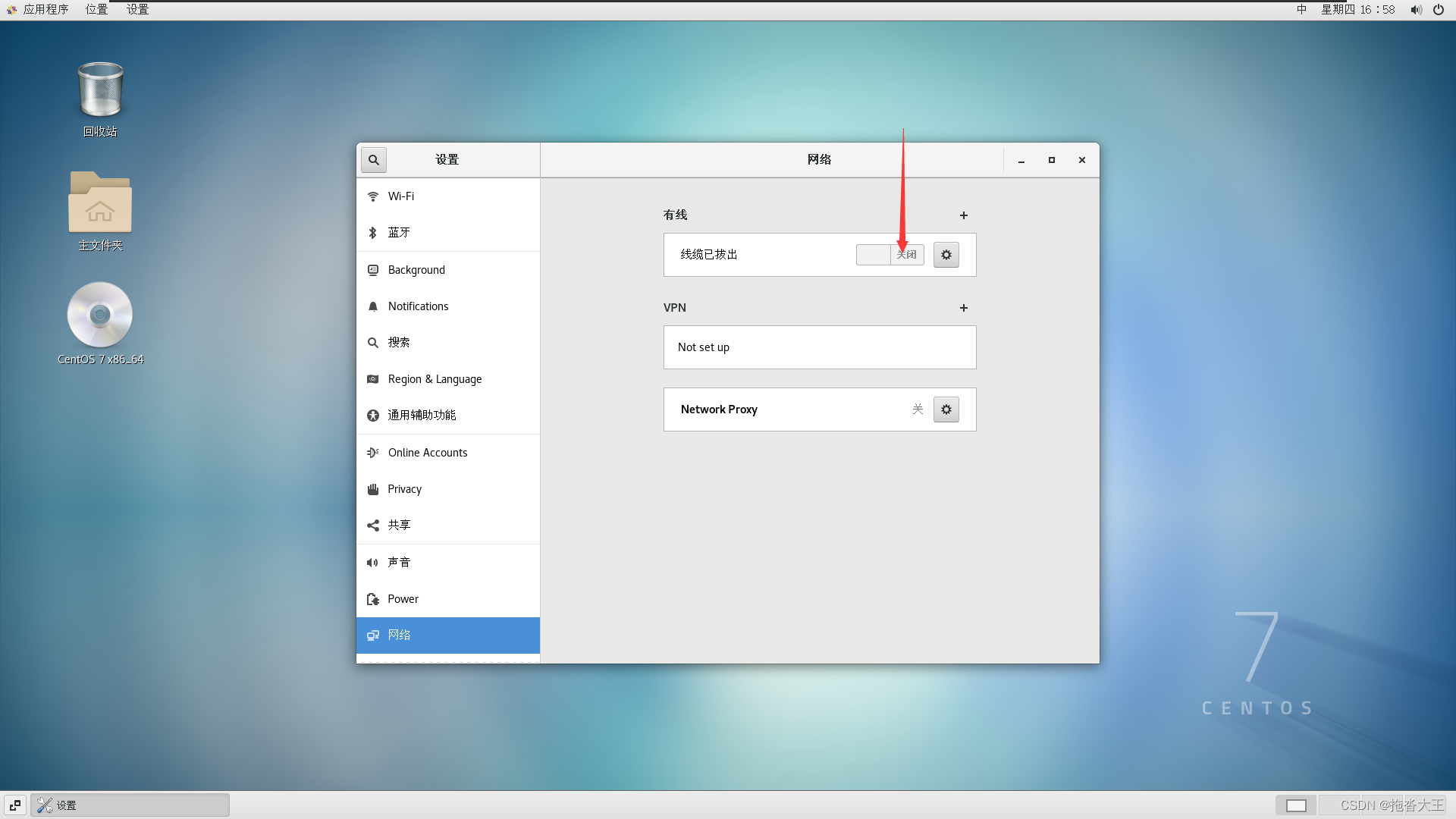Expand 有线 section with plus button
The width and height of the screenshot is (1456, 819).
click(x=963, y=215)
